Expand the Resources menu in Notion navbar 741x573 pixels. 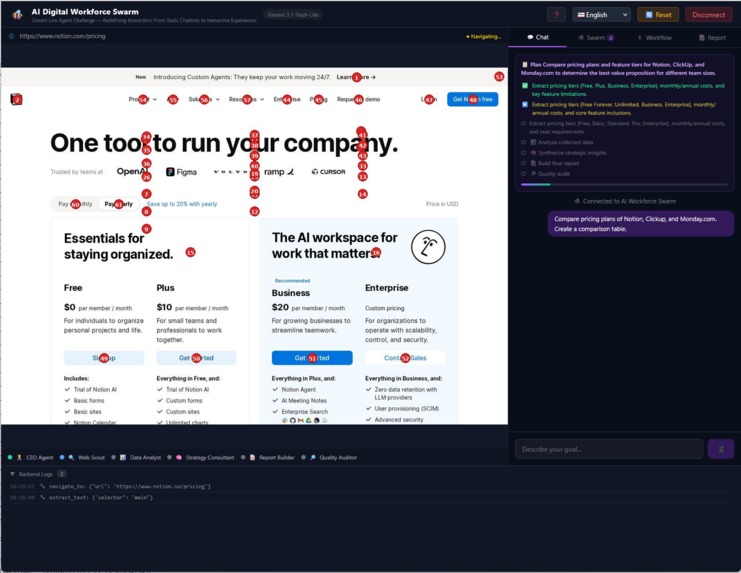tap(246, 99)
